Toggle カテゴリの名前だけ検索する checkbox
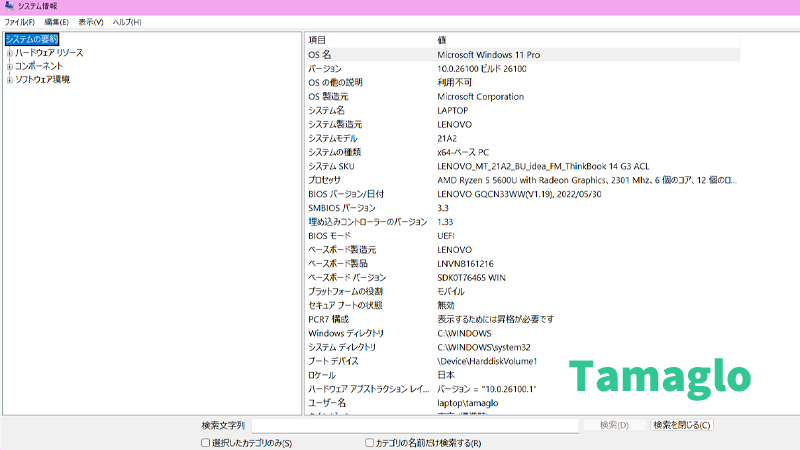 (370, 442)
